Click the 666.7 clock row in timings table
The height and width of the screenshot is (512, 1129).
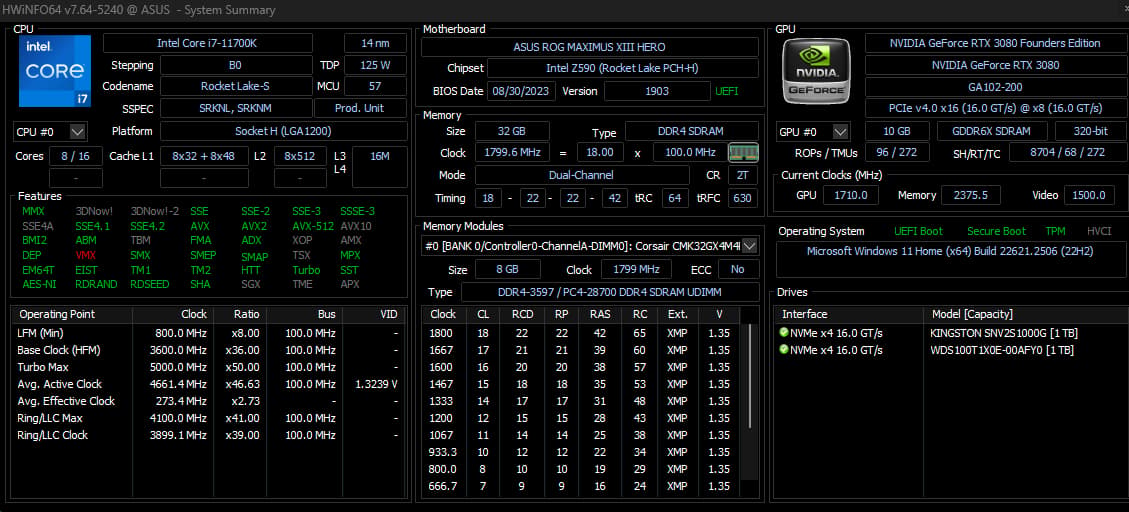582,486
